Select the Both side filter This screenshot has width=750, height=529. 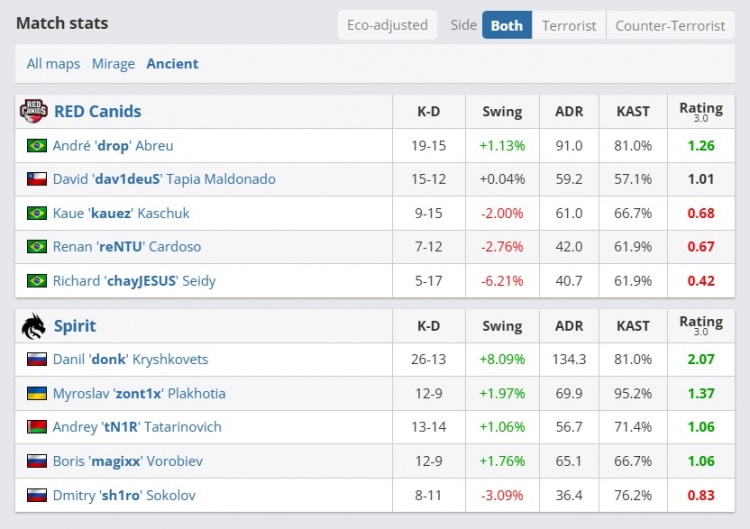coord(506,25)
